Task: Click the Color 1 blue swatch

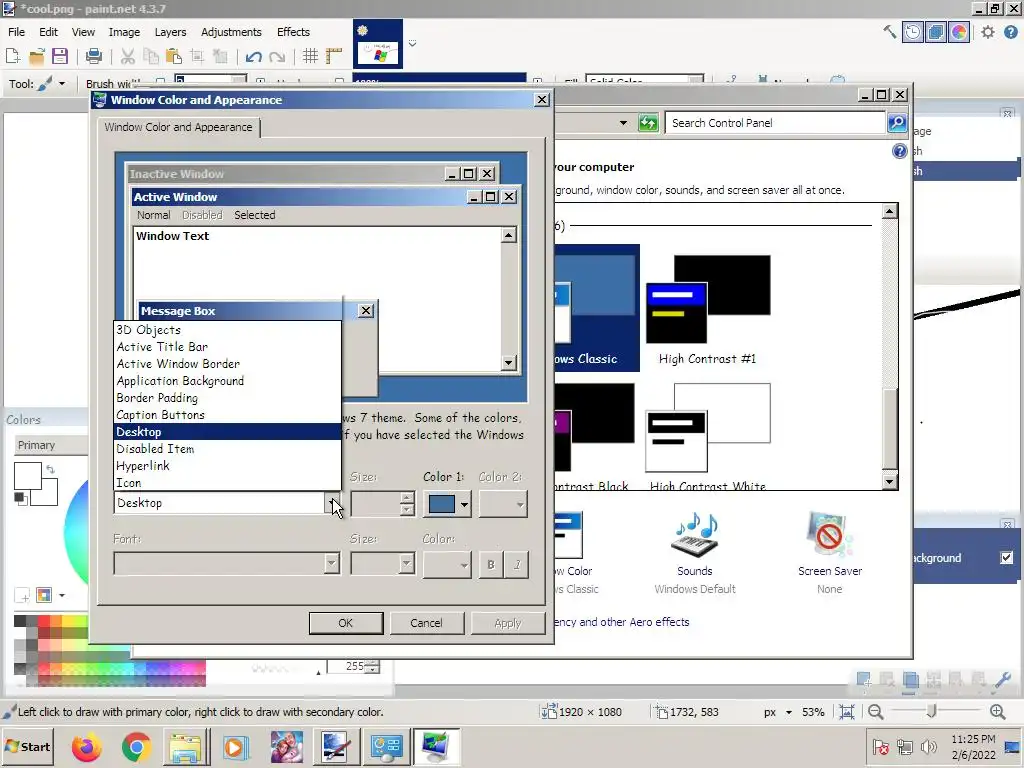Action: click(442, 504)
